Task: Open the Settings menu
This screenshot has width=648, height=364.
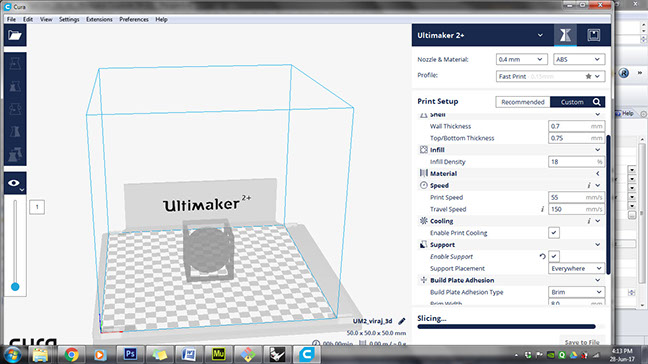Action: [x=69, y=19]
